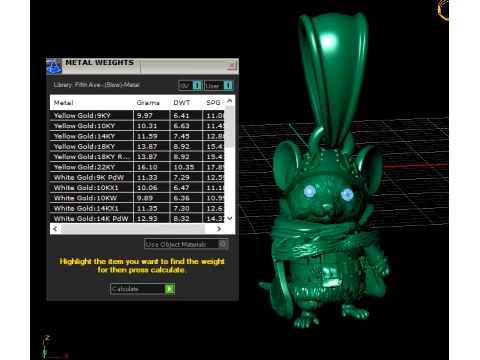
Task: Click the Library: Fifth Ave label
Action: point(96,85)
